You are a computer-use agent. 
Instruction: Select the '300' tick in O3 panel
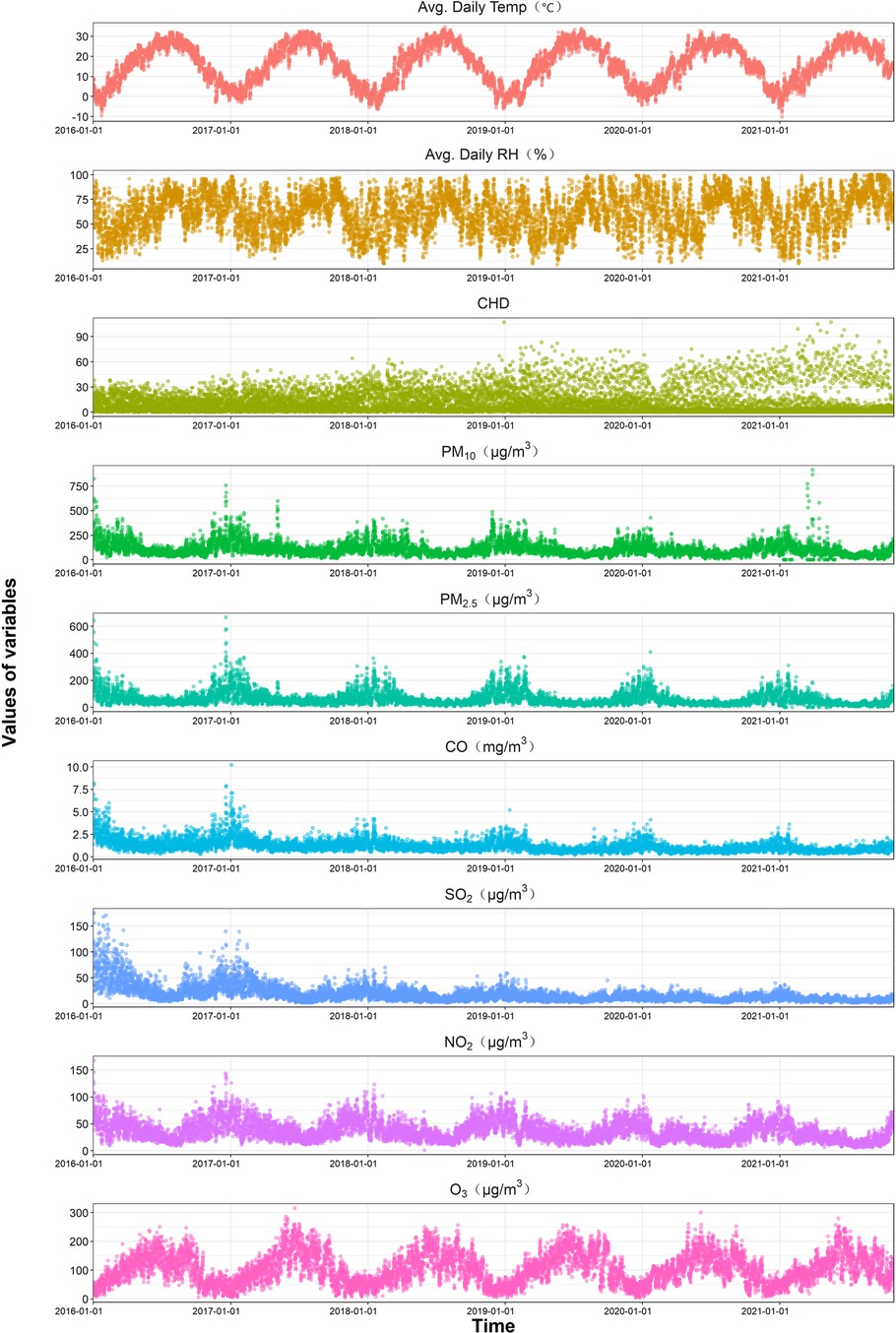point(80,1213)
